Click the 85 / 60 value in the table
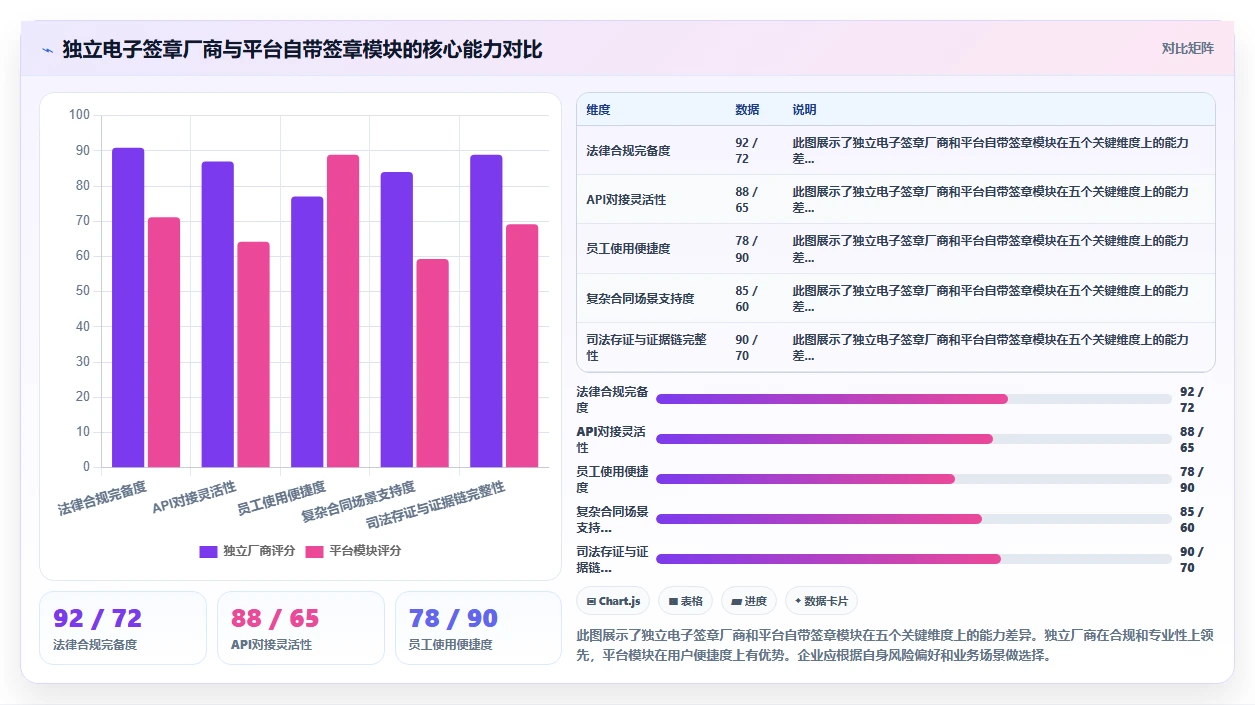The image size is (1255, 705). click(x=746, y=298)
